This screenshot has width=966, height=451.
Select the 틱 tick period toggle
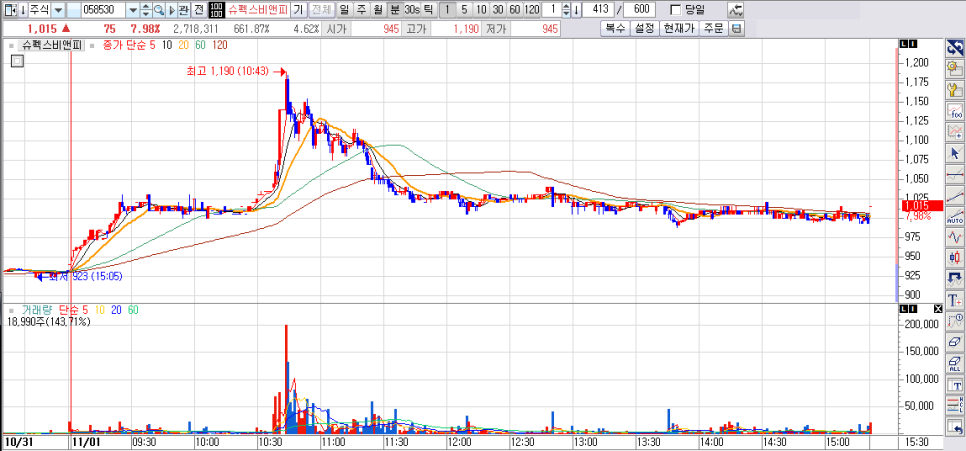(428, 10)
